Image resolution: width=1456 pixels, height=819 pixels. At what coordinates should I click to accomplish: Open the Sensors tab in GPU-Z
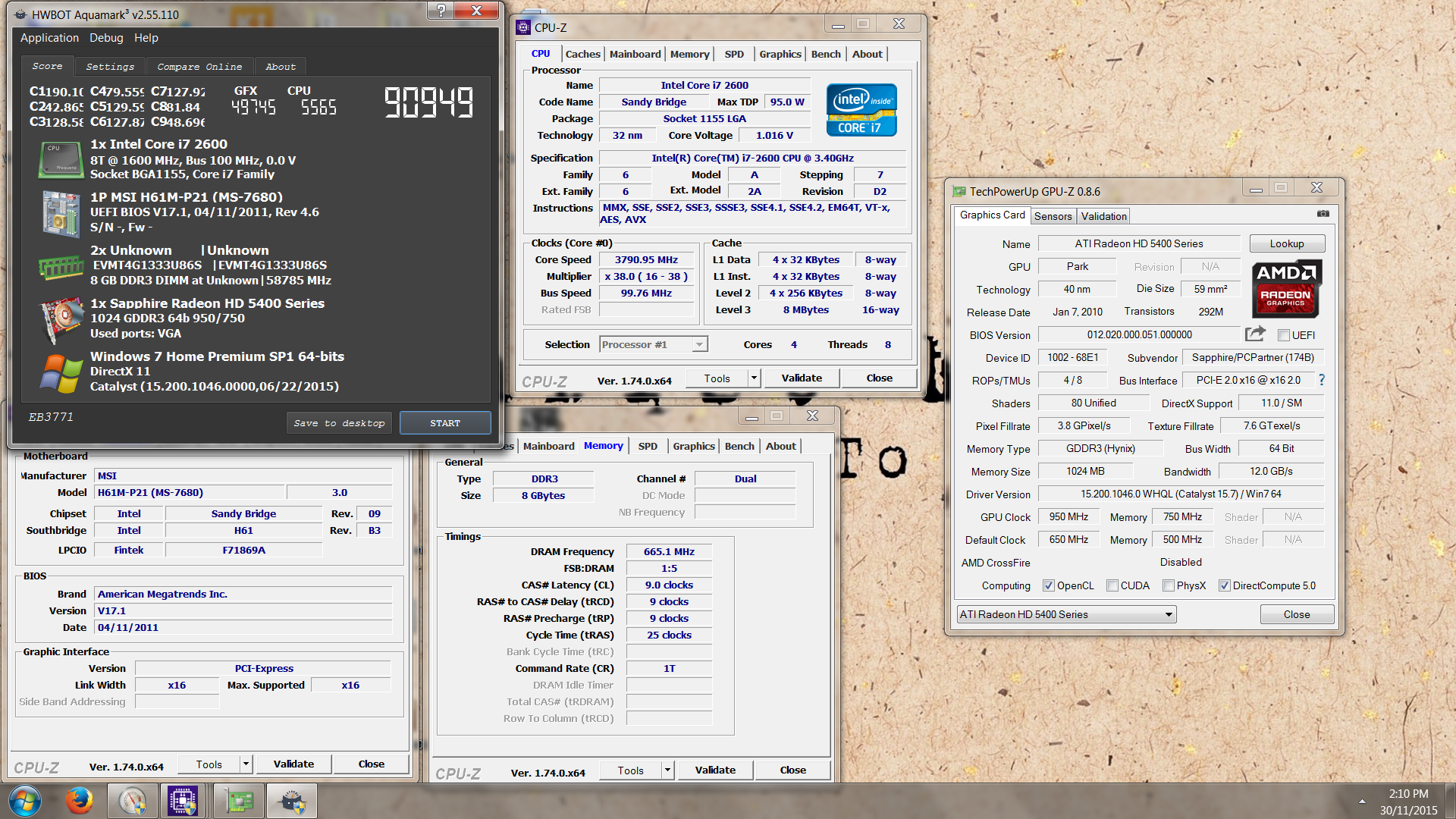click(x=1053, y=216)
